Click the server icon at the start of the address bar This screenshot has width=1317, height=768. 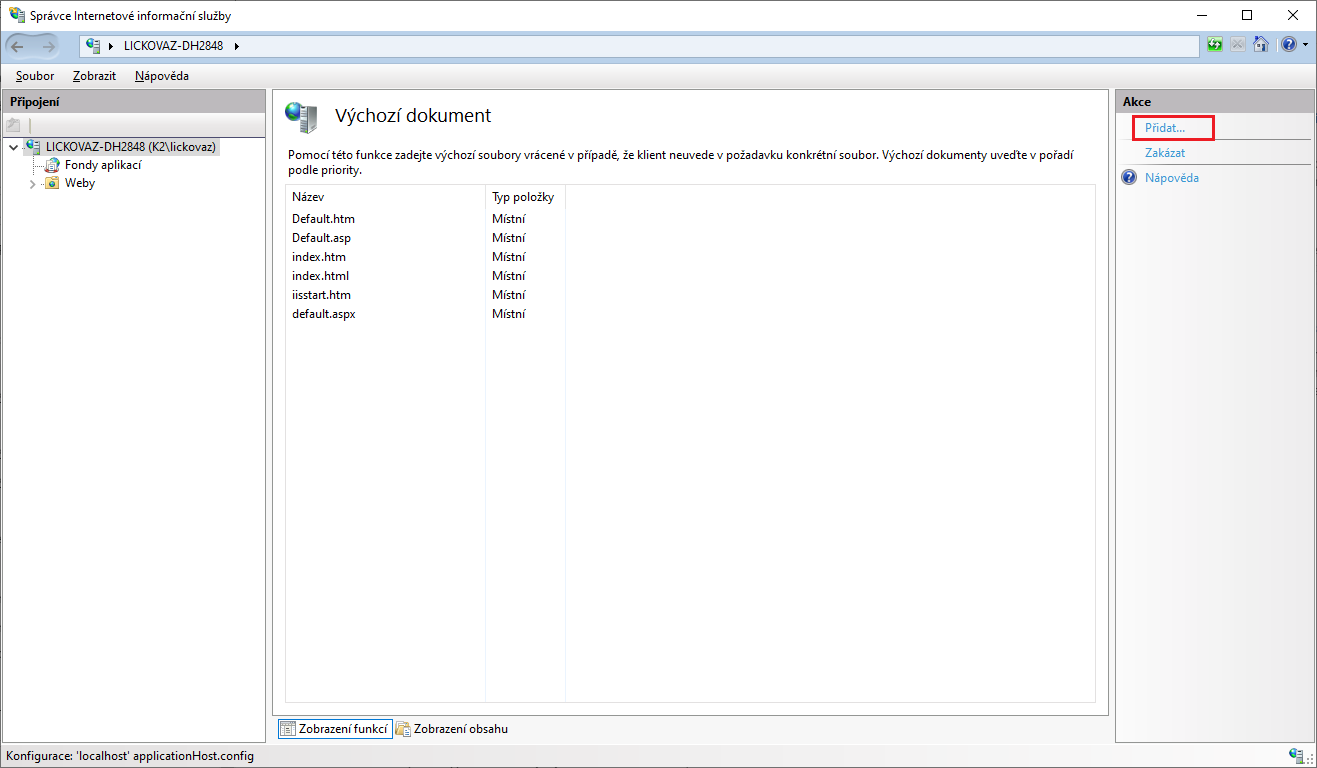click(x=94, y=46)
